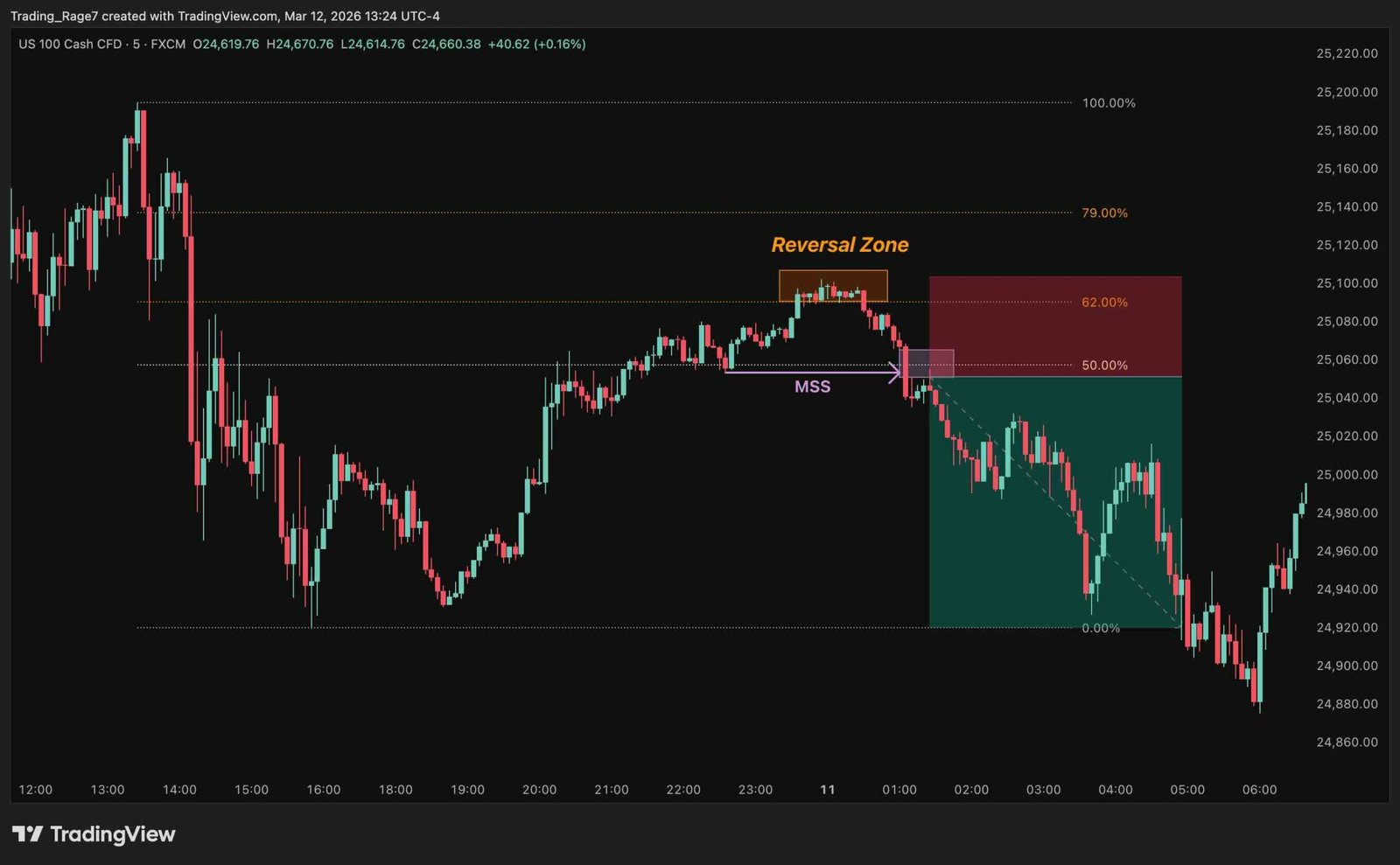Select the orange Reversal Zone rectangle drawing
This screenshot has width=1400, height=865.
click(833, 284)
